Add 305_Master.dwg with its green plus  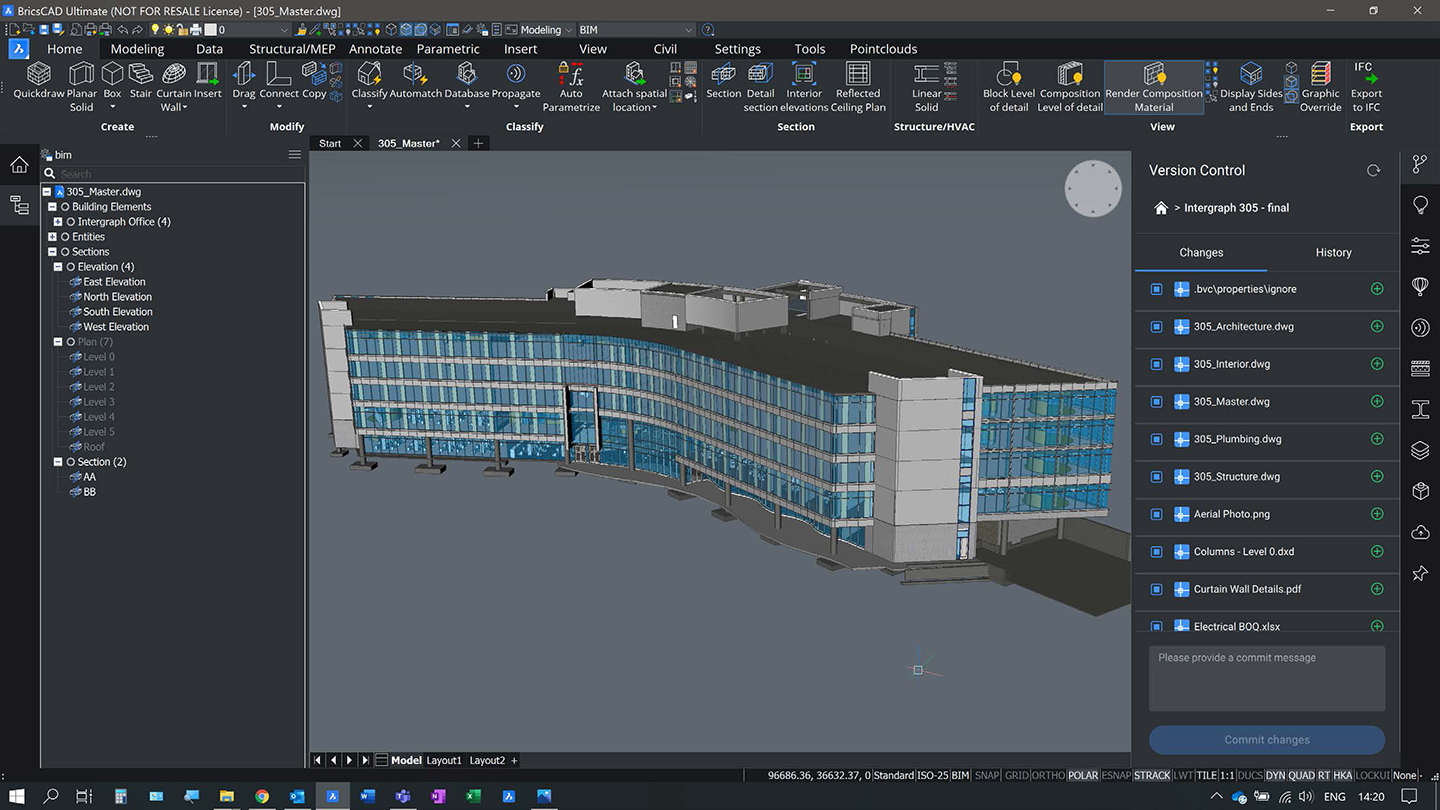point(1377,402)
